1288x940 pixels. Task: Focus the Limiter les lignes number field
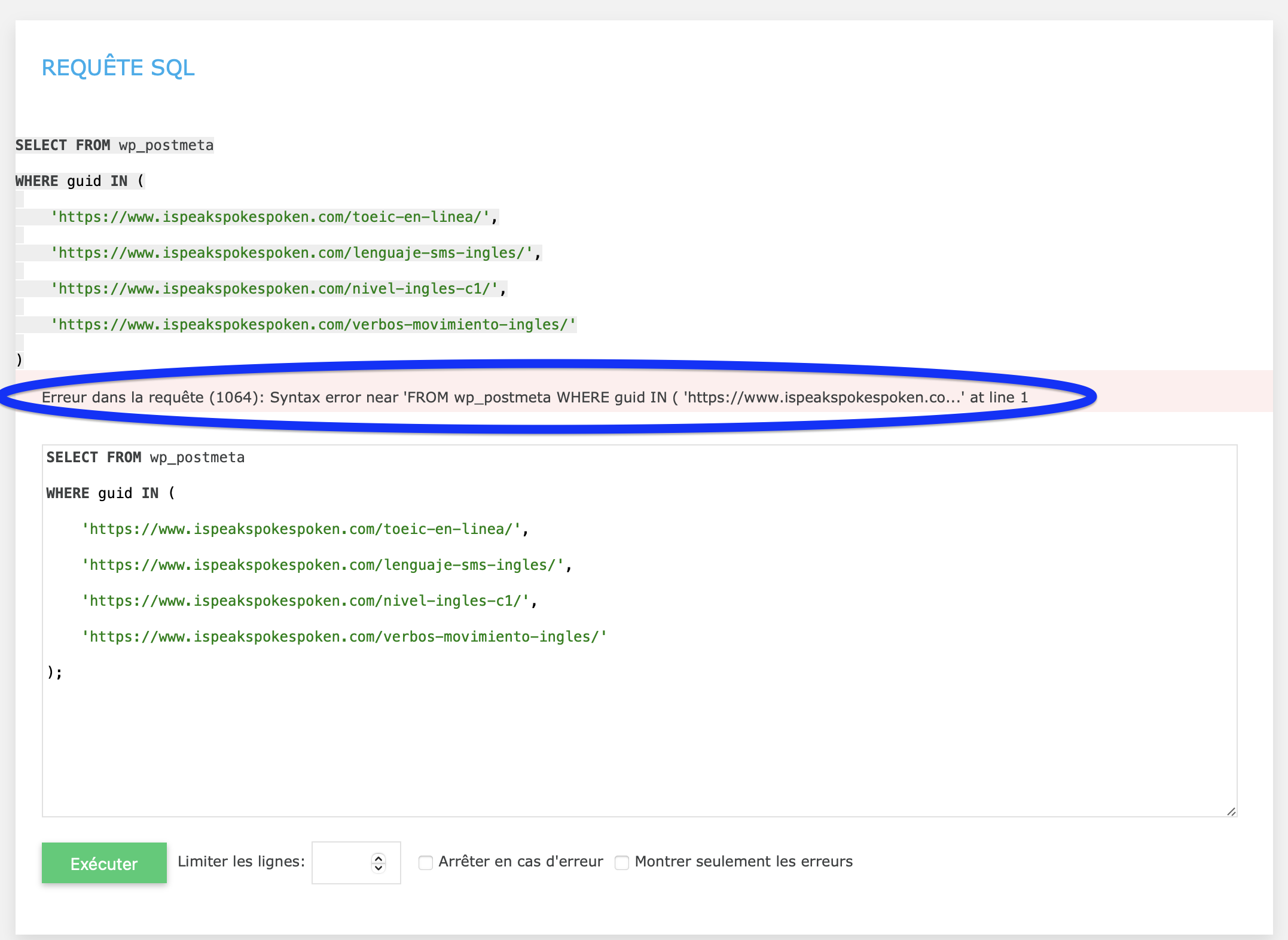(x=356, y=863)
